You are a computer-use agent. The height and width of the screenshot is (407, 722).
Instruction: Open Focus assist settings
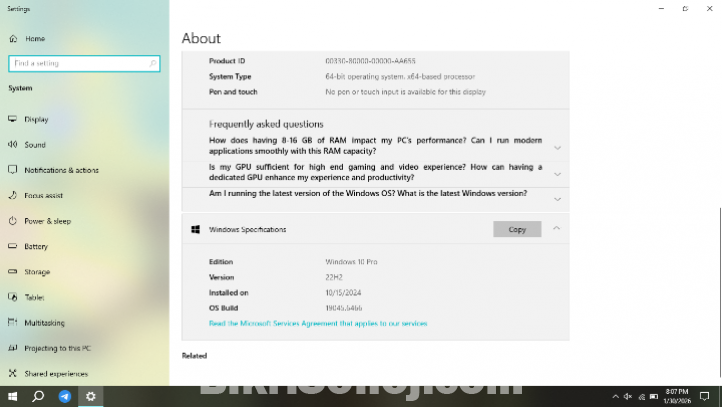coord(43,195)
